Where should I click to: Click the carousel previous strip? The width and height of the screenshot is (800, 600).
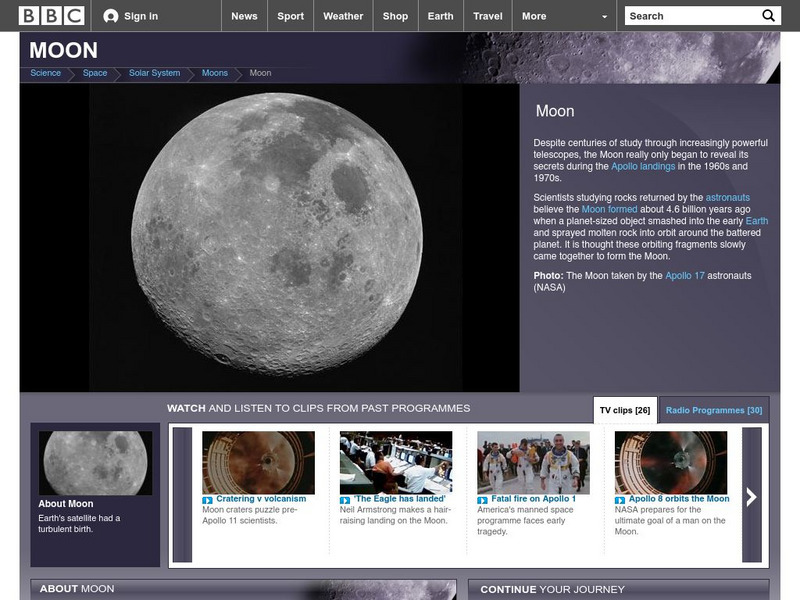click(182, 495)
